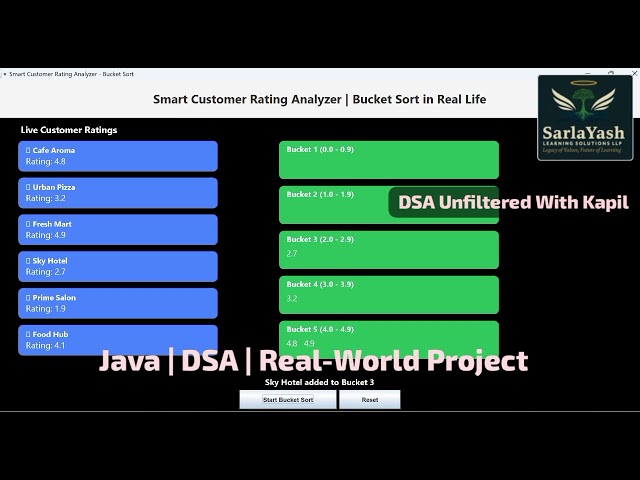Open the Bucket 1 (0.0 - 0.9) panel
The image size is (640, 480).
(x=389, y=160)
